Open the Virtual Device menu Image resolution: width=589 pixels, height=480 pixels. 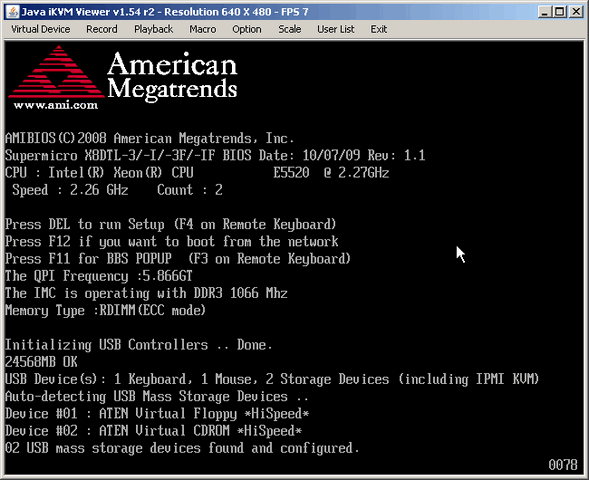pos(41,29)
